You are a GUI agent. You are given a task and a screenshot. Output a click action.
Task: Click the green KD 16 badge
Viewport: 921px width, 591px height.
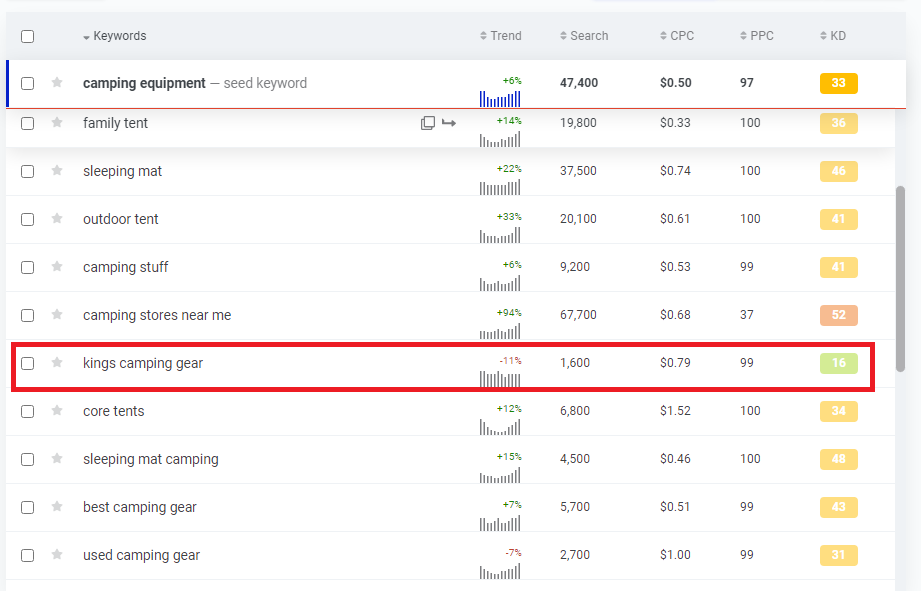(839, 363)
